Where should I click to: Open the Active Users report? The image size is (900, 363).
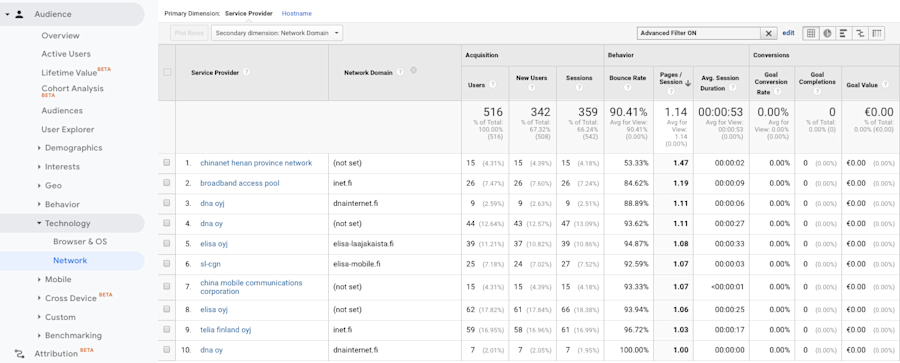[x=66, y=54]
